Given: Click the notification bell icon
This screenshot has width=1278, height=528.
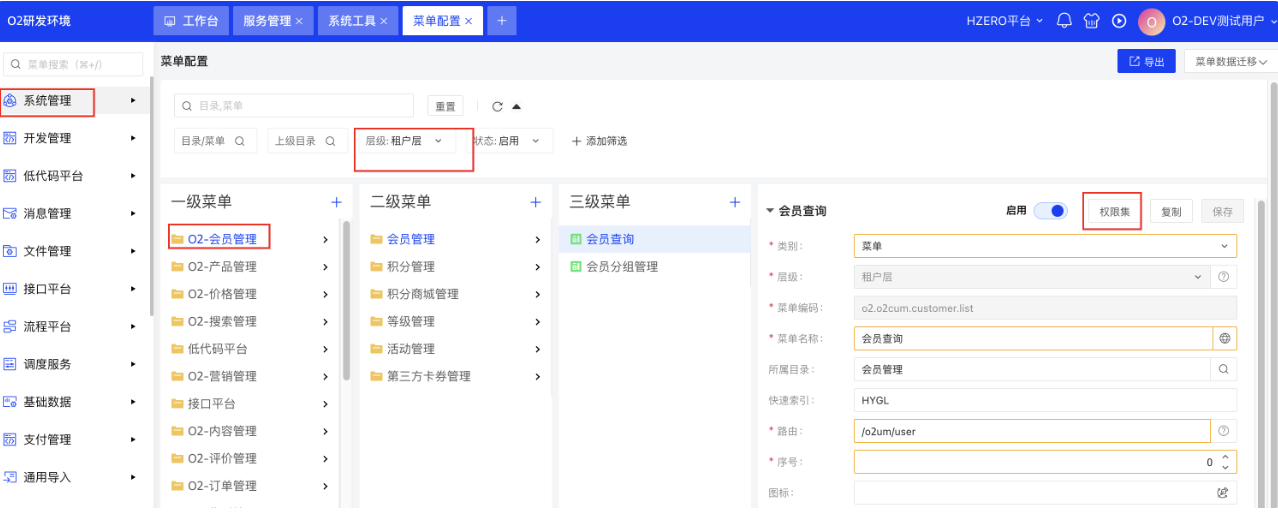Looking at the screenshot, I should coord(1064,21).
